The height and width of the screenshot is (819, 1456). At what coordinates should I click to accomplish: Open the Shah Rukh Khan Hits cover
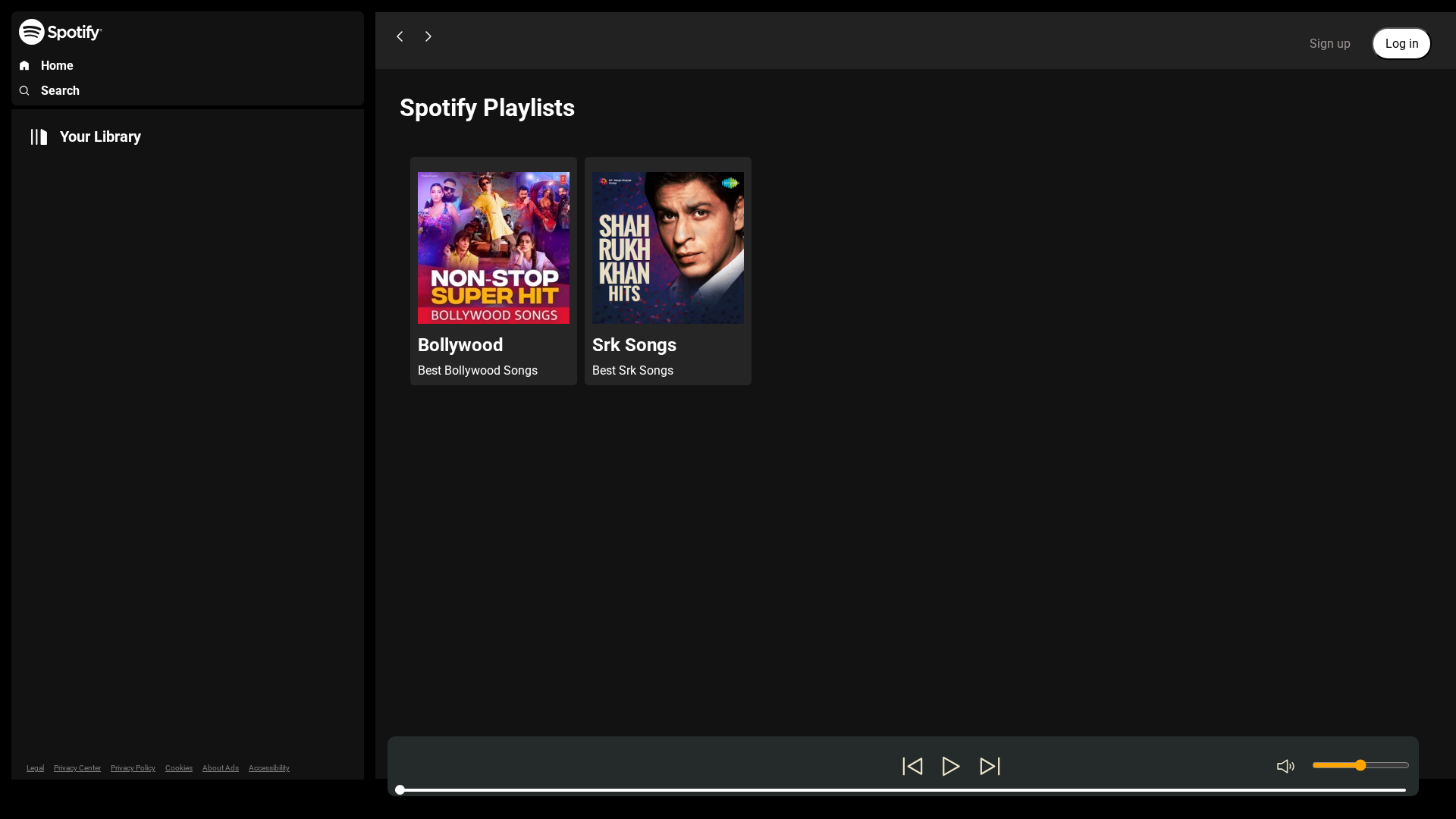click(x=668, y=248)
